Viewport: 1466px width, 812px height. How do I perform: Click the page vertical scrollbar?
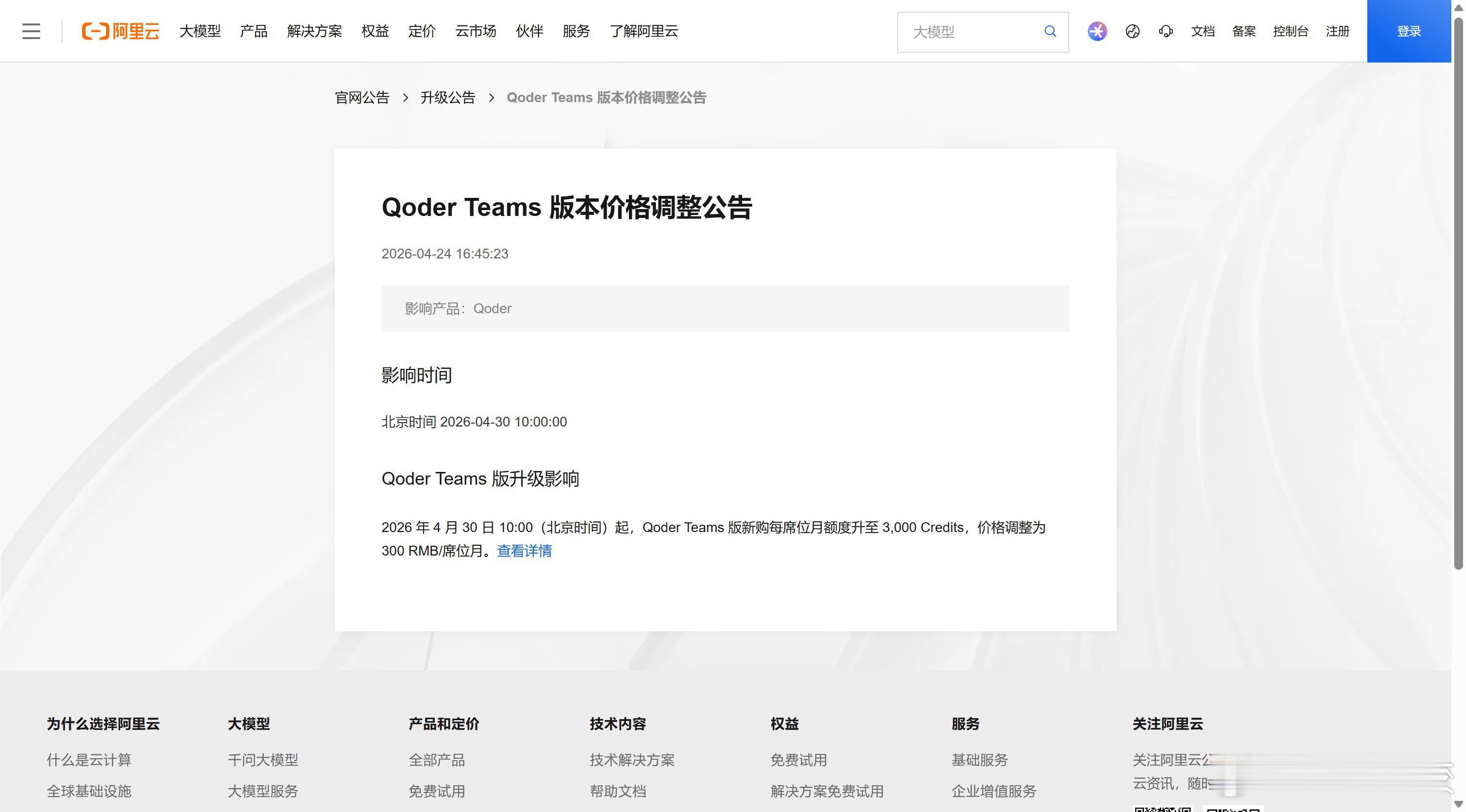[1458, 293]
